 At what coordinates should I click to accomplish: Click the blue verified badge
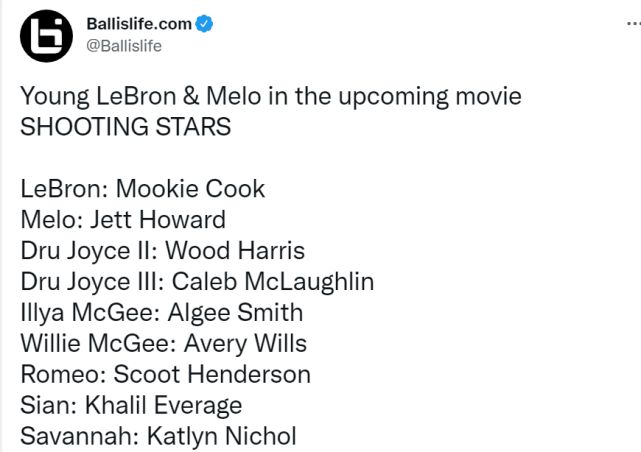[x=203, y=25]
